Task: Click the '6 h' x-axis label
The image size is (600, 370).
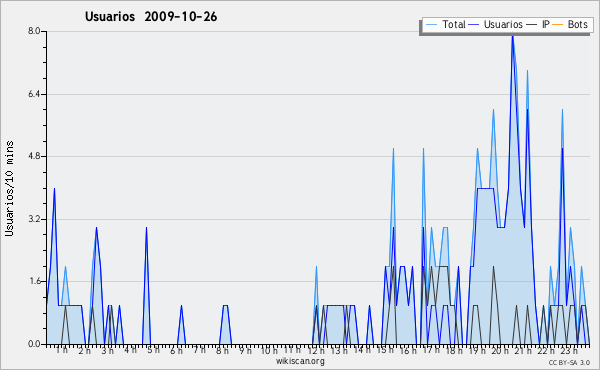Action: [176, 350]
